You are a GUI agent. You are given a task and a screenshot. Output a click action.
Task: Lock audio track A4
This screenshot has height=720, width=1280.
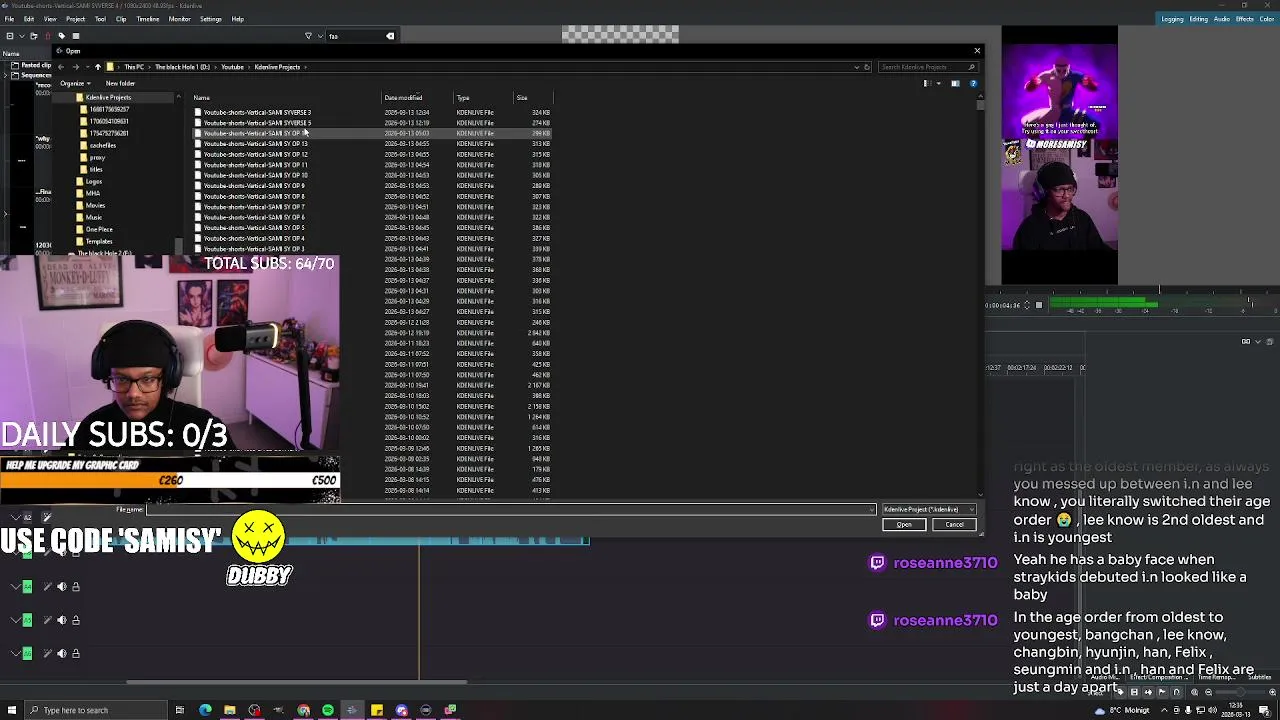[x=75, y=587]
